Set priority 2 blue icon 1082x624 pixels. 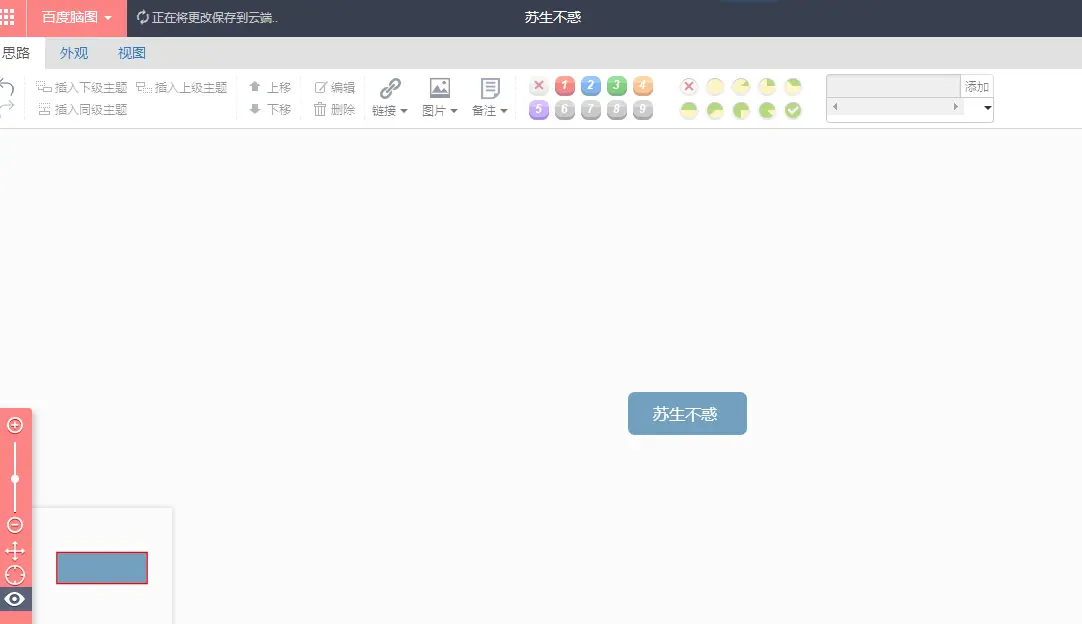tap(591, 86)
